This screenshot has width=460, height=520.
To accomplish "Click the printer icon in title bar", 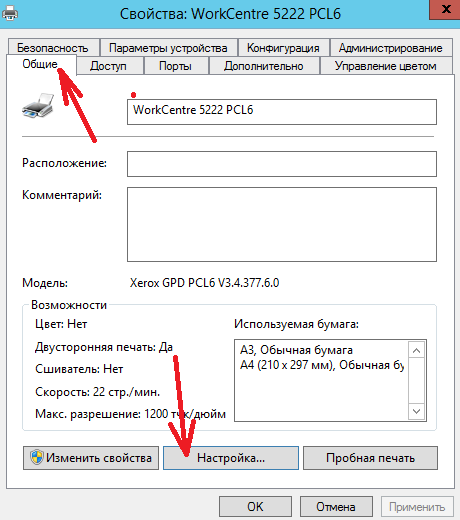I will tap(10, 14).
